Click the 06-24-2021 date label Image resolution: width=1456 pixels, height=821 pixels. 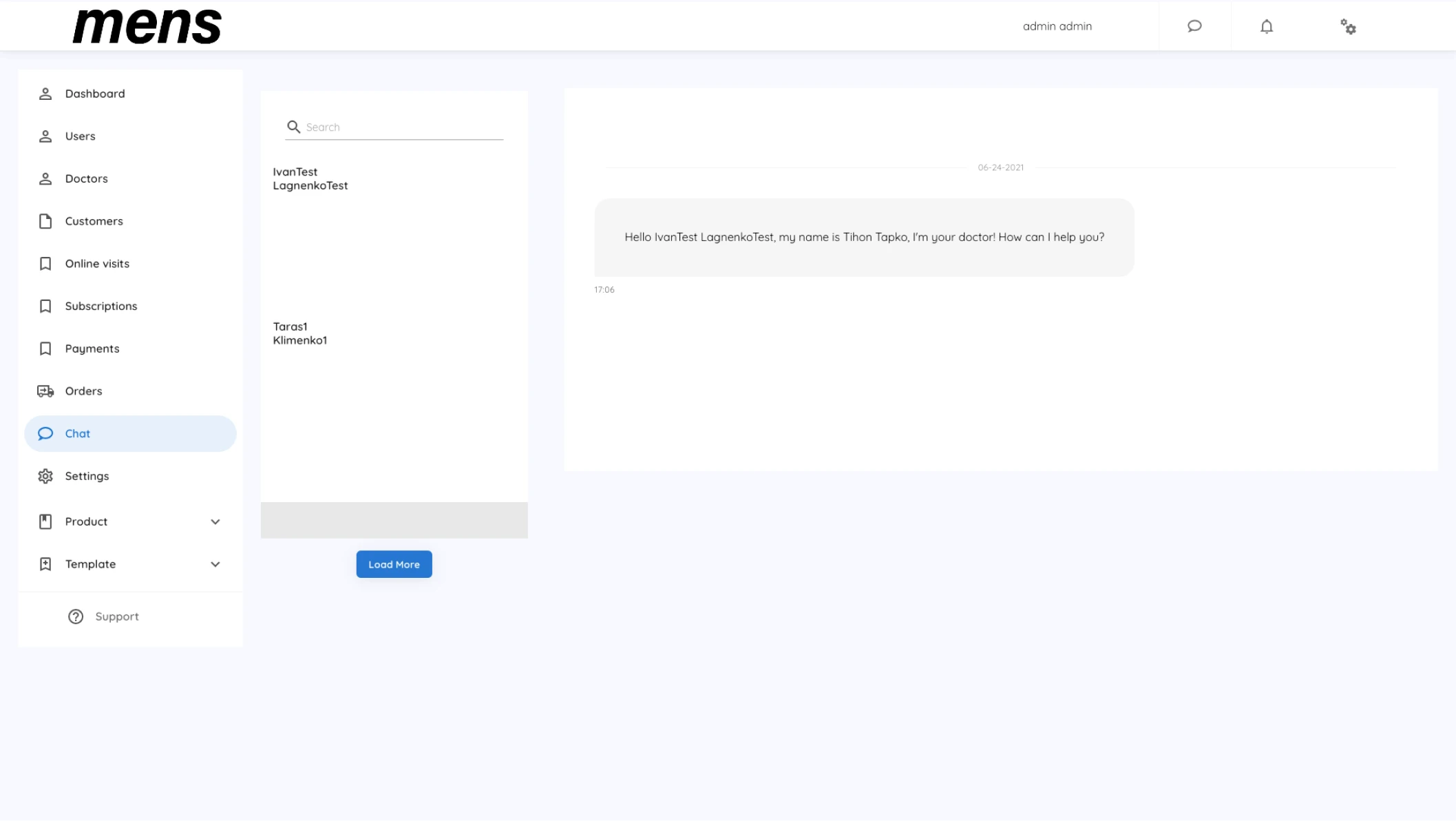coord(1000,167)
